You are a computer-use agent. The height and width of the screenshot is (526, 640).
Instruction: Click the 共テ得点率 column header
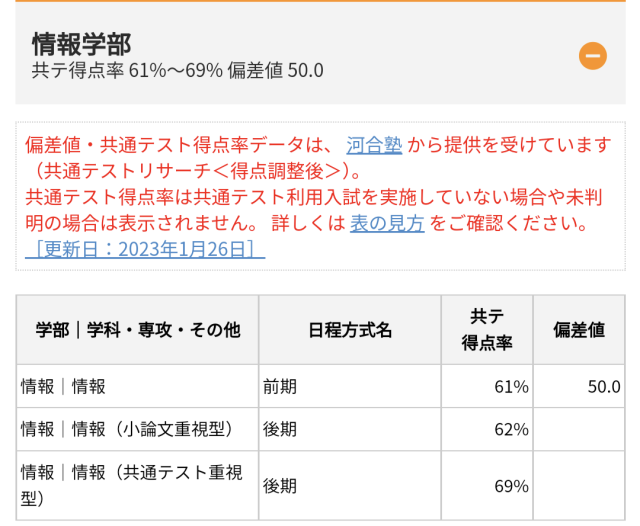(492, 330)
